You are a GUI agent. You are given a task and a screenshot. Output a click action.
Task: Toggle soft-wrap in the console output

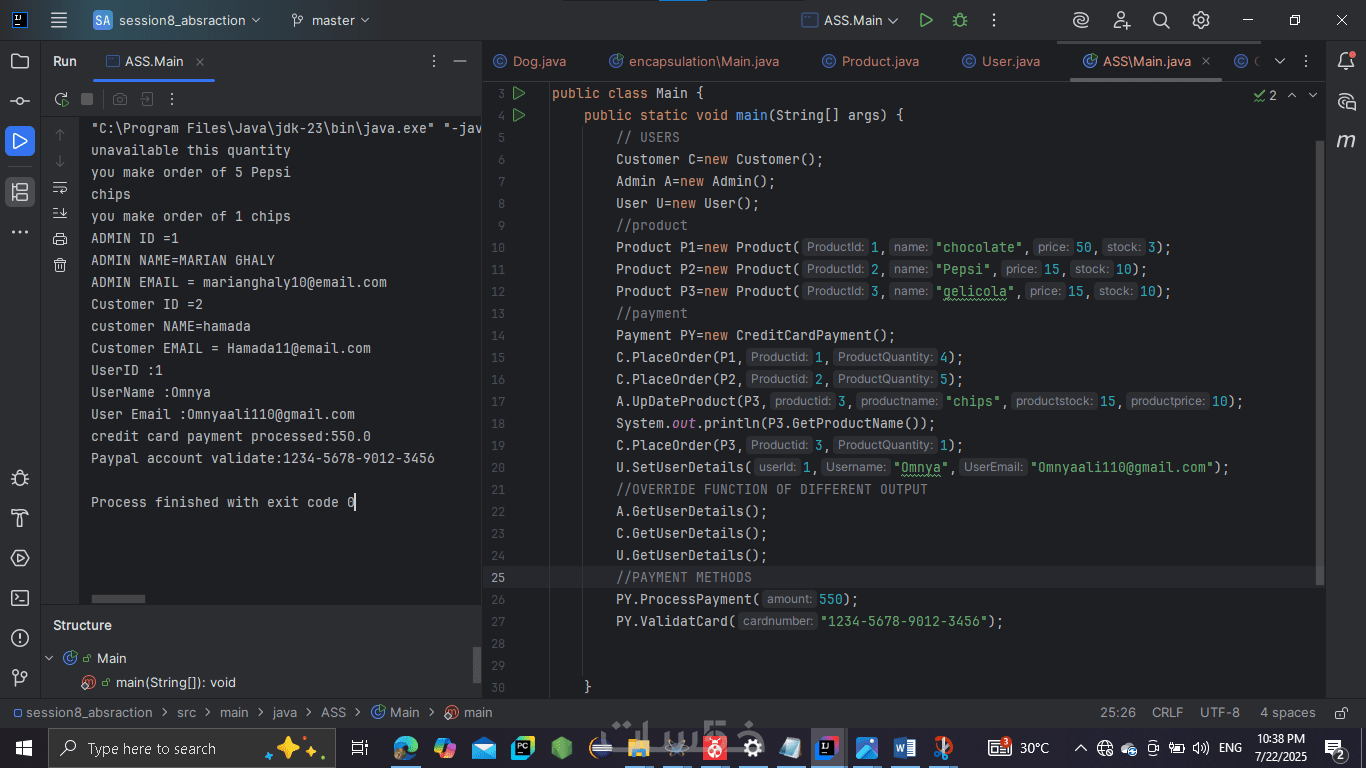[x=60, y=187]
